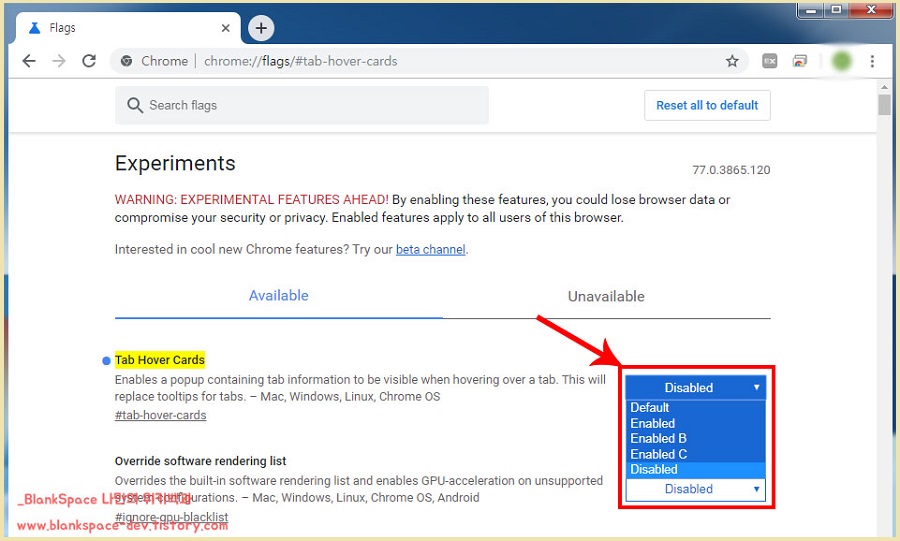Click the magnifier icon in Search flags
This screenshot has width=900, height=541.
[x=135, y=105]
